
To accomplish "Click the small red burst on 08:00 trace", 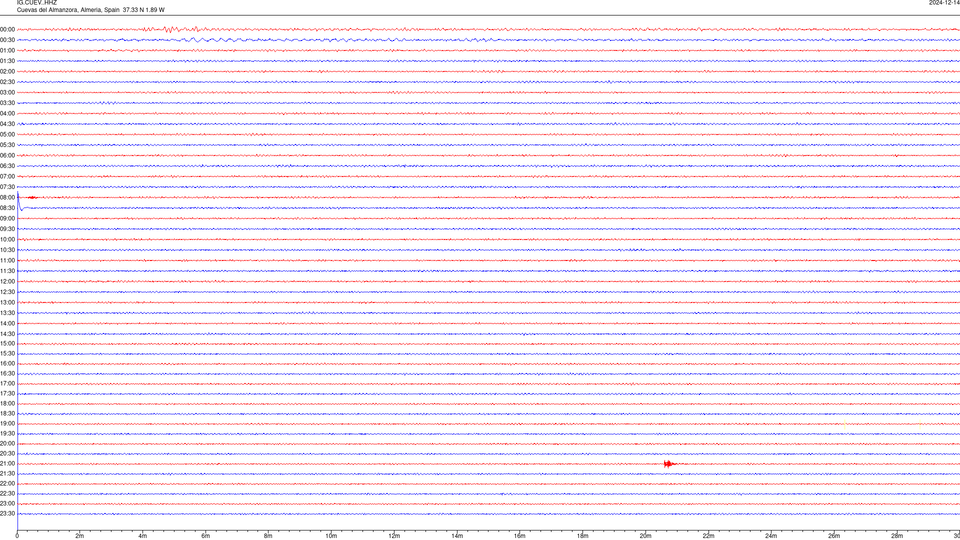I will point(32,198).
